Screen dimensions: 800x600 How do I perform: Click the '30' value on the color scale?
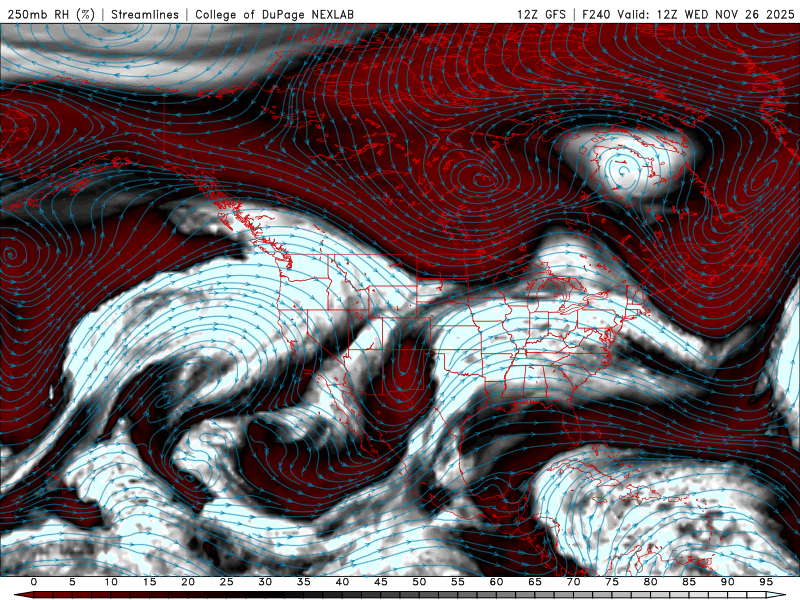[265, 582]
